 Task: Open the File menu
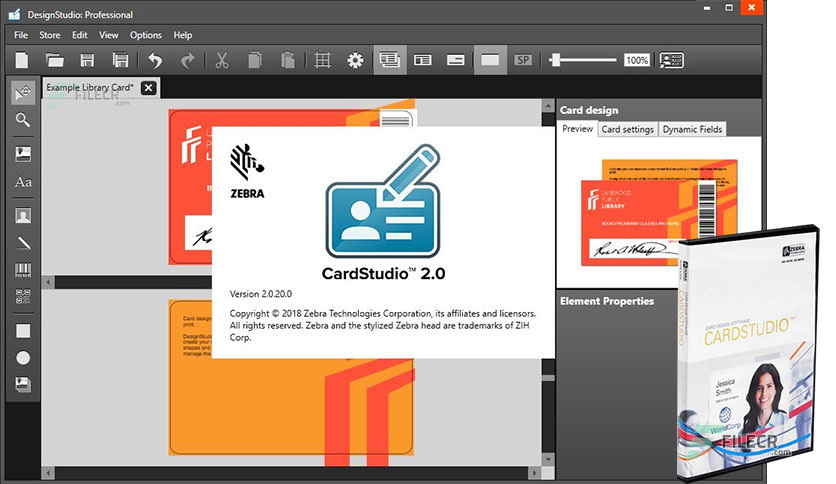(21, 35)
